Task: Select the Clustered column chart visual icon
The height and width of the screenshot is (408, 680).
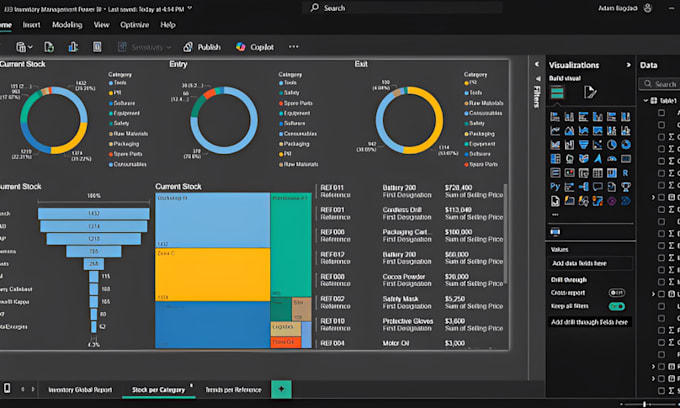Action: pos(598,117)
